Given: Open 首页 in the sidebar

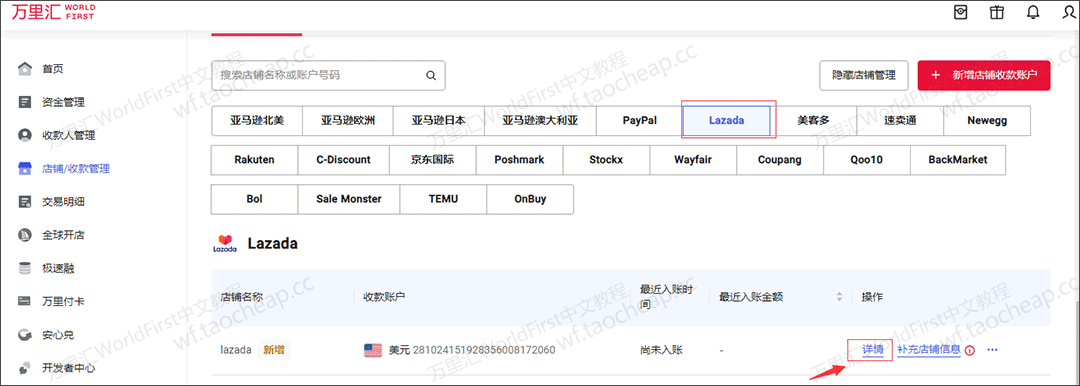Looking at the screenshot, I should pyautogui.click(x=53, y=69).
